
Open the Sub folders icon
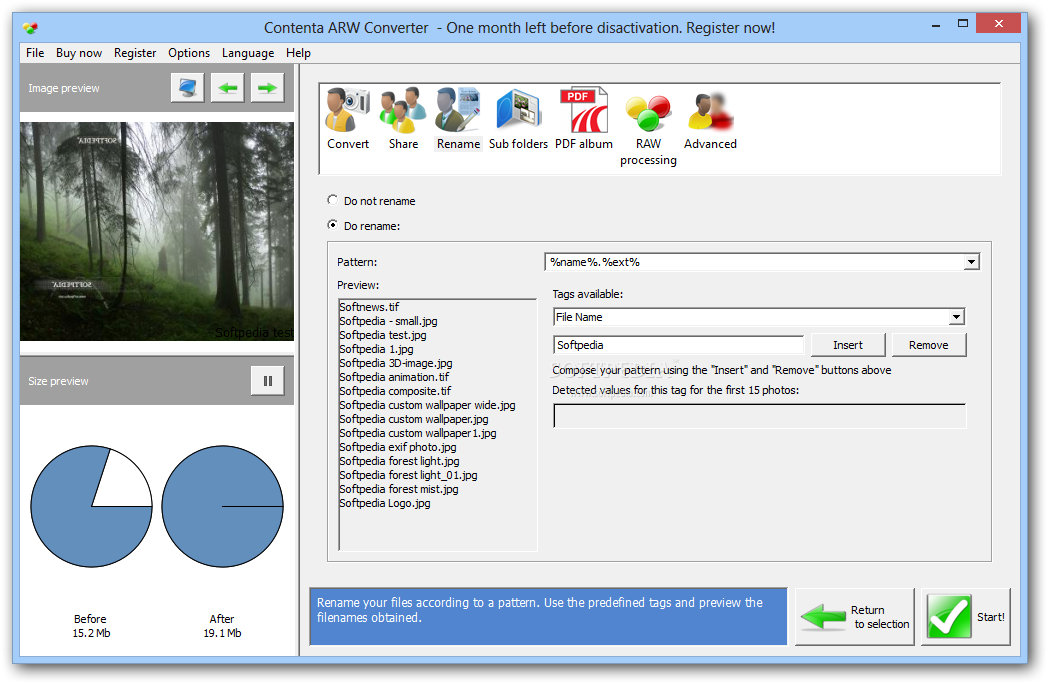pos(518,119)
